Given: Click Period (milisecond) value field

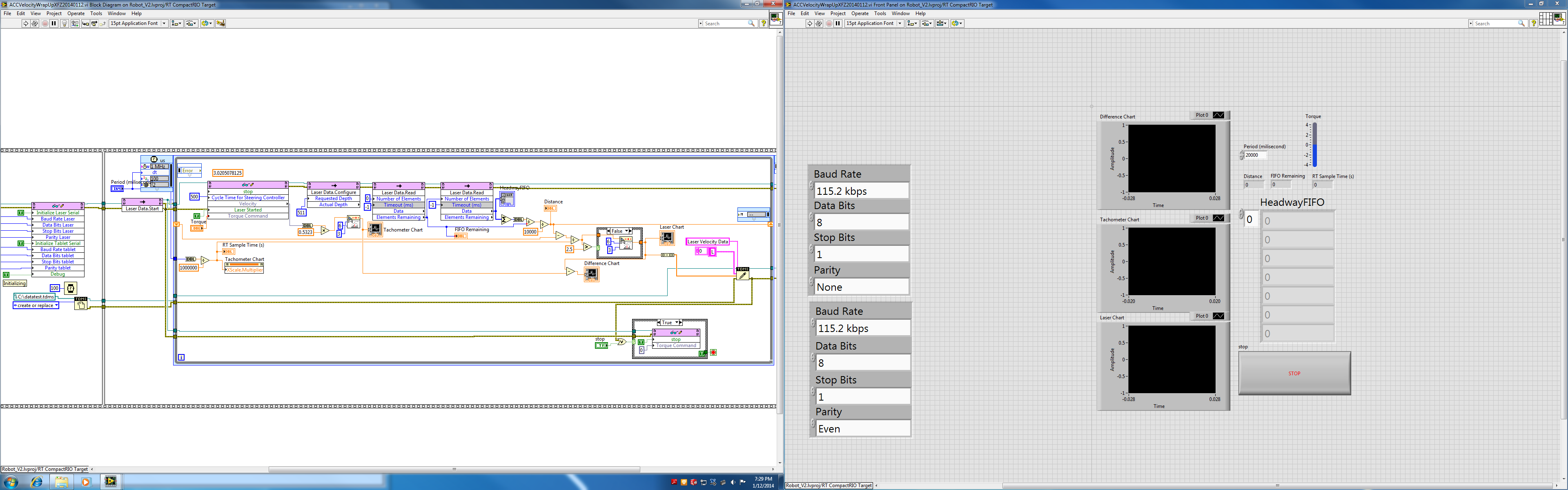Looking at the screenshot, I should pyautogui.click(x=1256, y=155).
